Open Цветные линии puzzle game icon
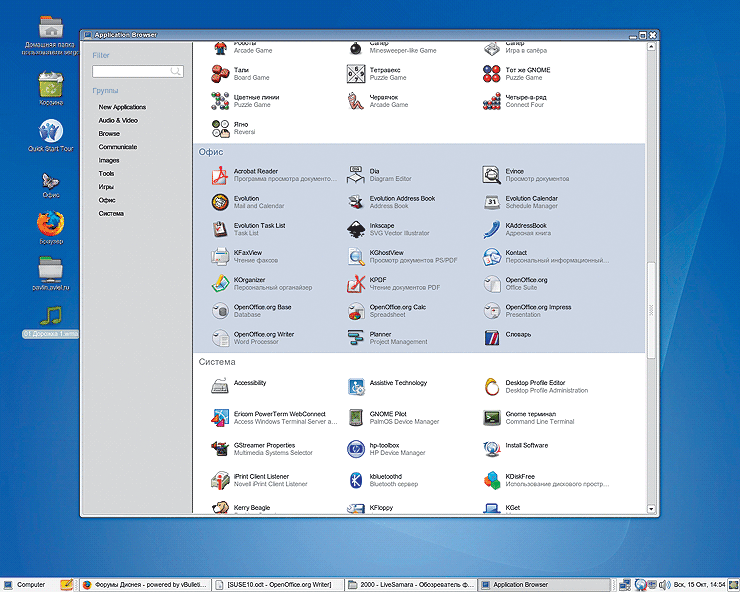 pyautogui.click(x=219, y=101)
